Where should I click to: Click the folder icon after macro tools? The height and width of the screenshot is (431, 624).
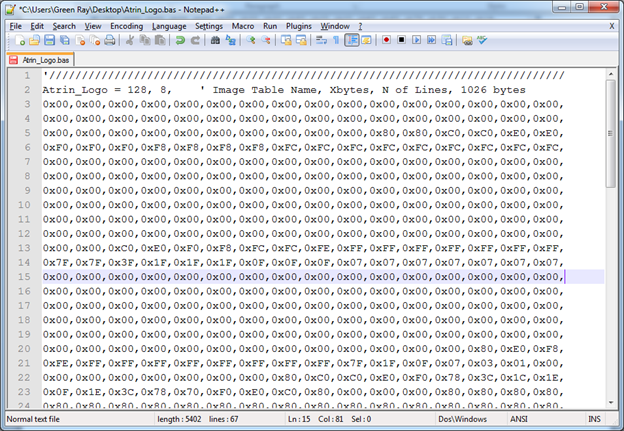coord(467,40)
